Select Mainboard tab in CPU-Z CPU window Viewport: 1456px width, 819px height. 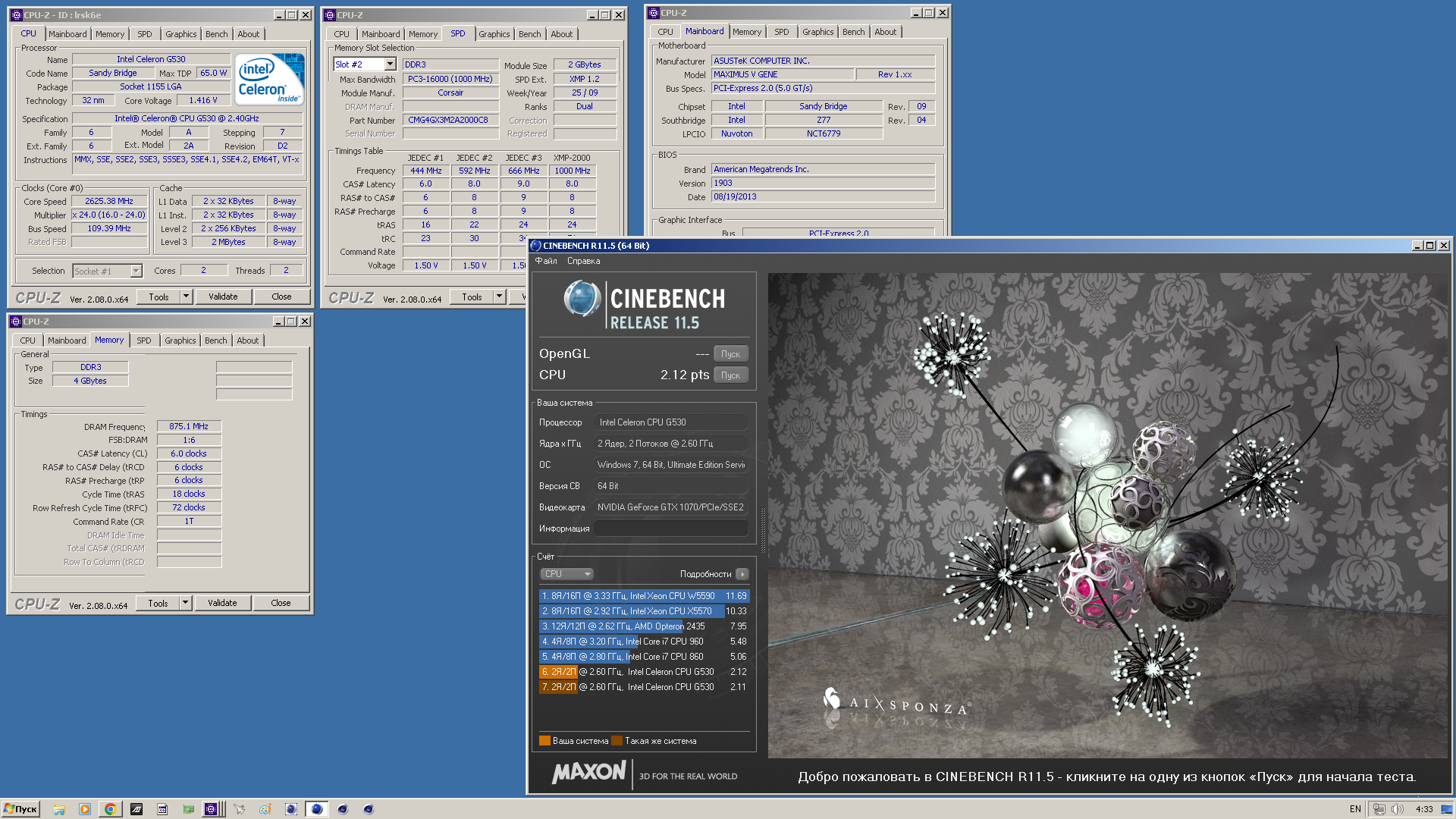tap(67, 34)
